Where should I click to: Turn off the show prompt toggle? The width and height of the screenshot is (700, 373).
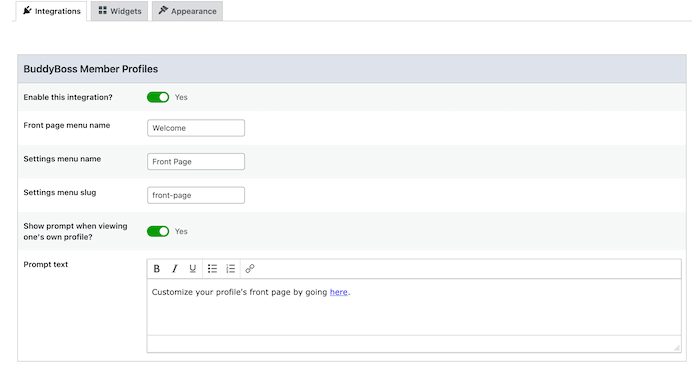point(158,231)
